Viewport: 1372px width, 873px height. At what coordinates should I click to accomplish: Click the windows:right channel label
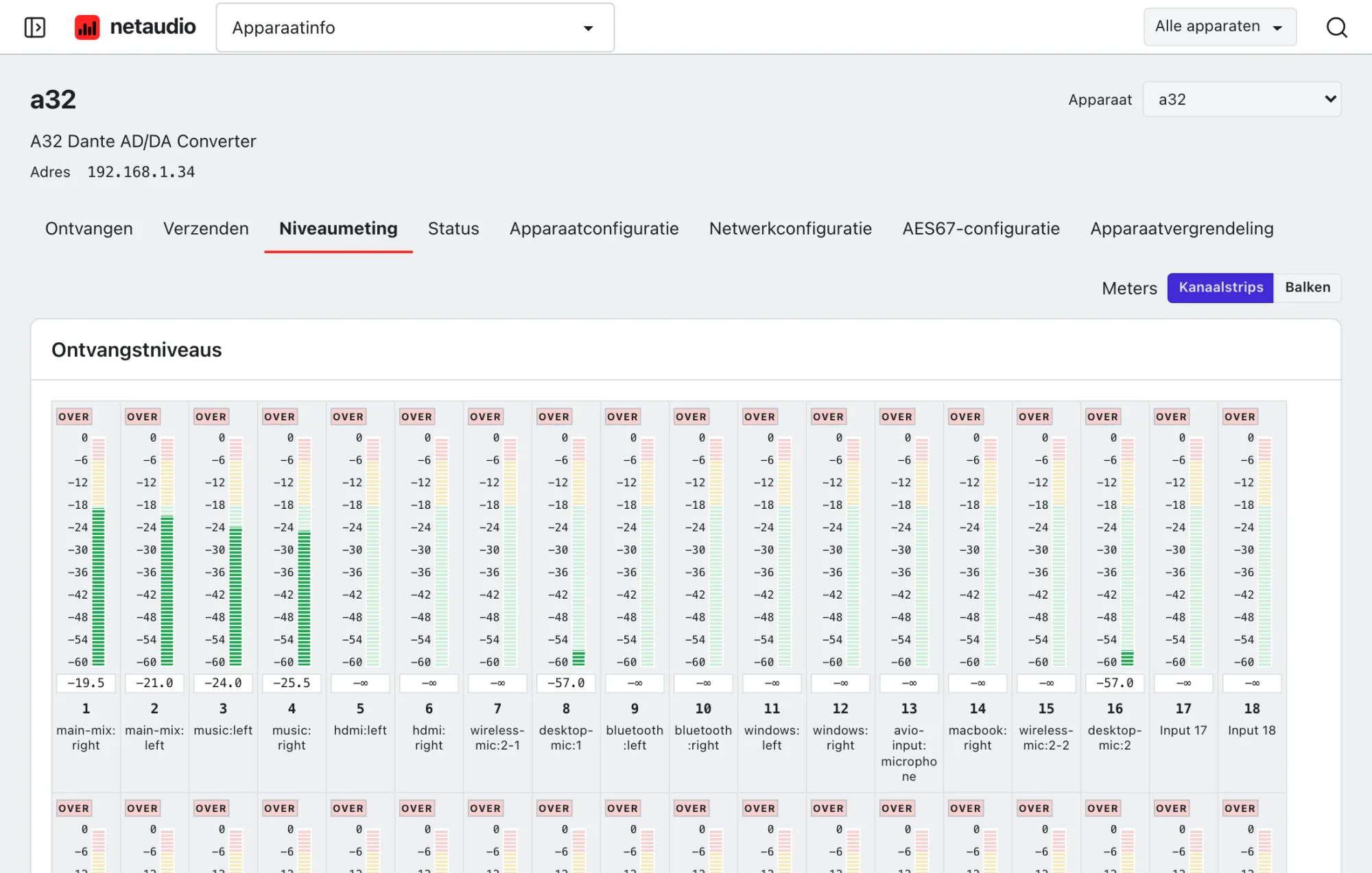pyautogui.click(x=840, y=738)
